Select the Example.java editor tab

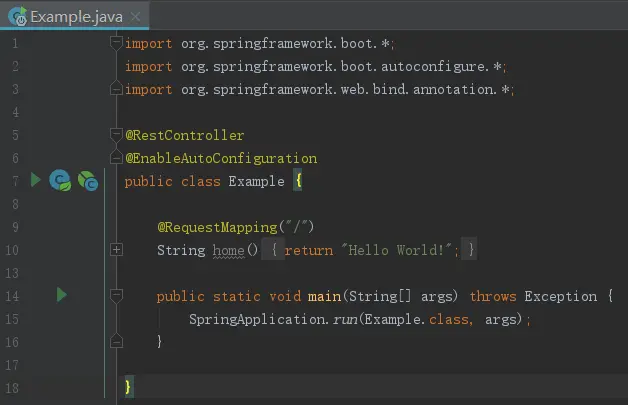[x=74, y=16]
